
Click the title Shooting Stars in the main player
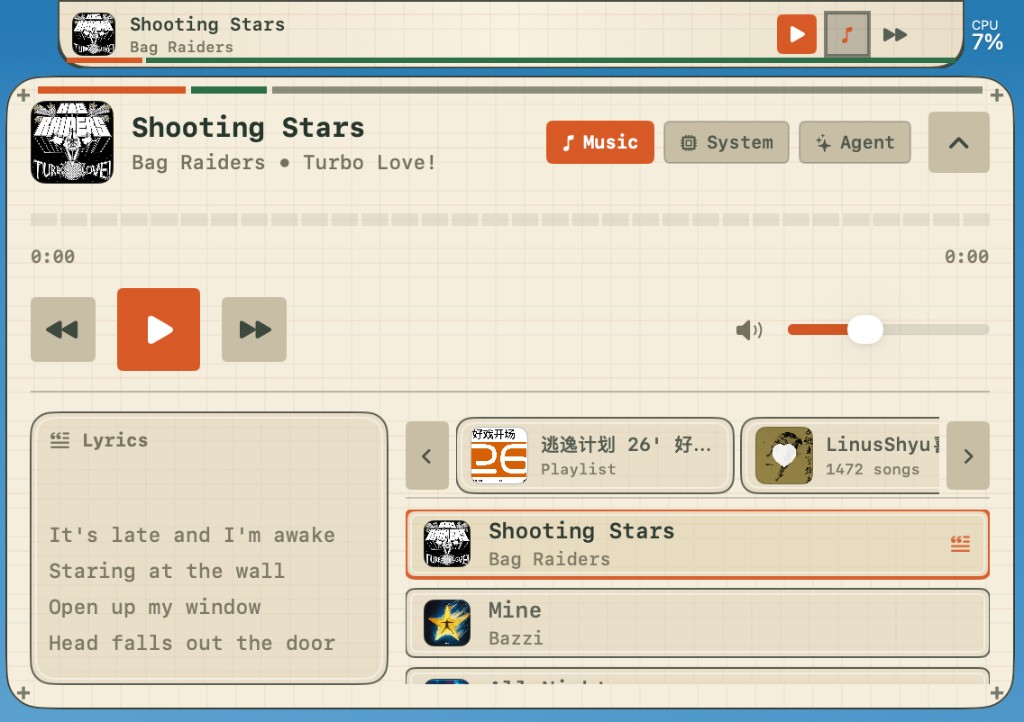click(248, 128)
